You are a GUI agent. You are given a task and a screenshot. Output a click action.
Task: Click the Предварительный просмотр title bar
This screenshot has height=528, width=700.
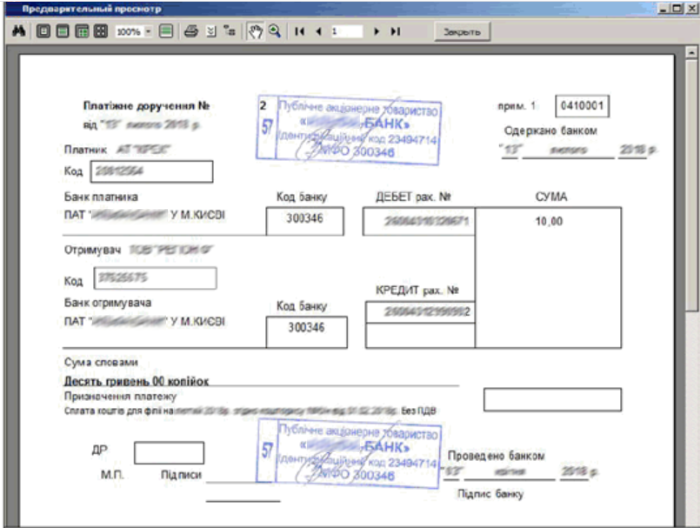[x=330, y=8]
